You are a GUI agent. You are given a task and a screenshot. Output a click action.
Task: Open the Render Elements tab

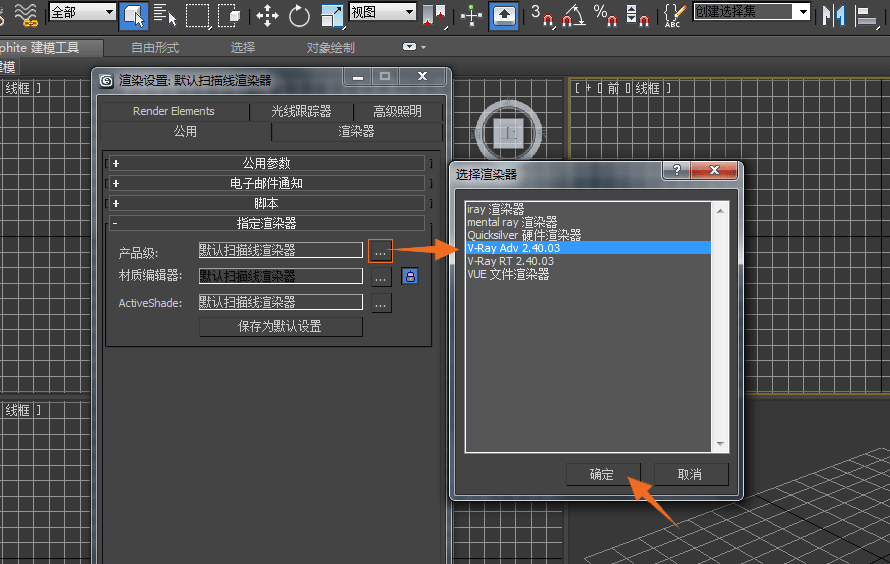[174, 111]
